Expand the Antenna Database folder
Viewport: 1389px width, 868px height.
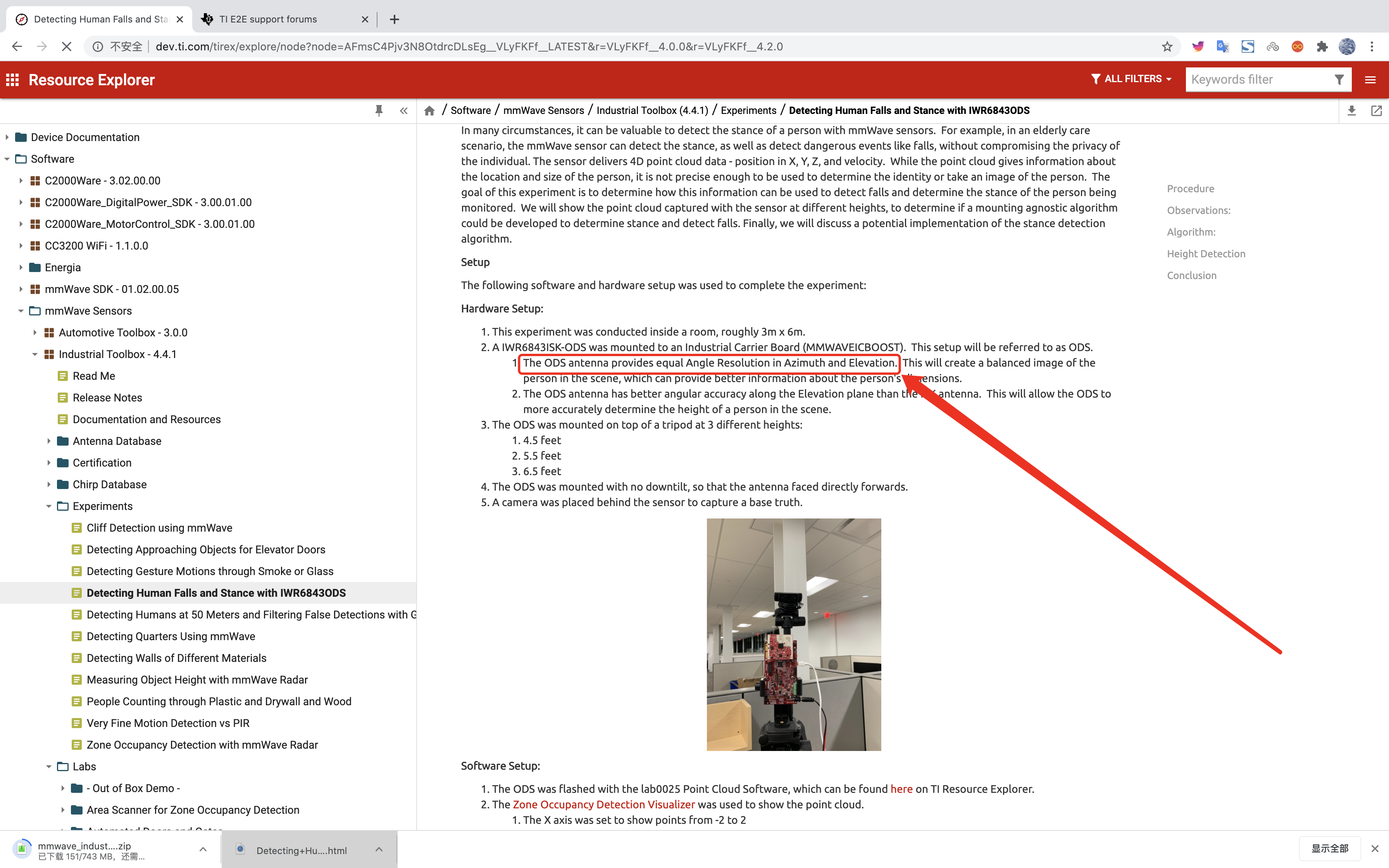pos(49,441)
